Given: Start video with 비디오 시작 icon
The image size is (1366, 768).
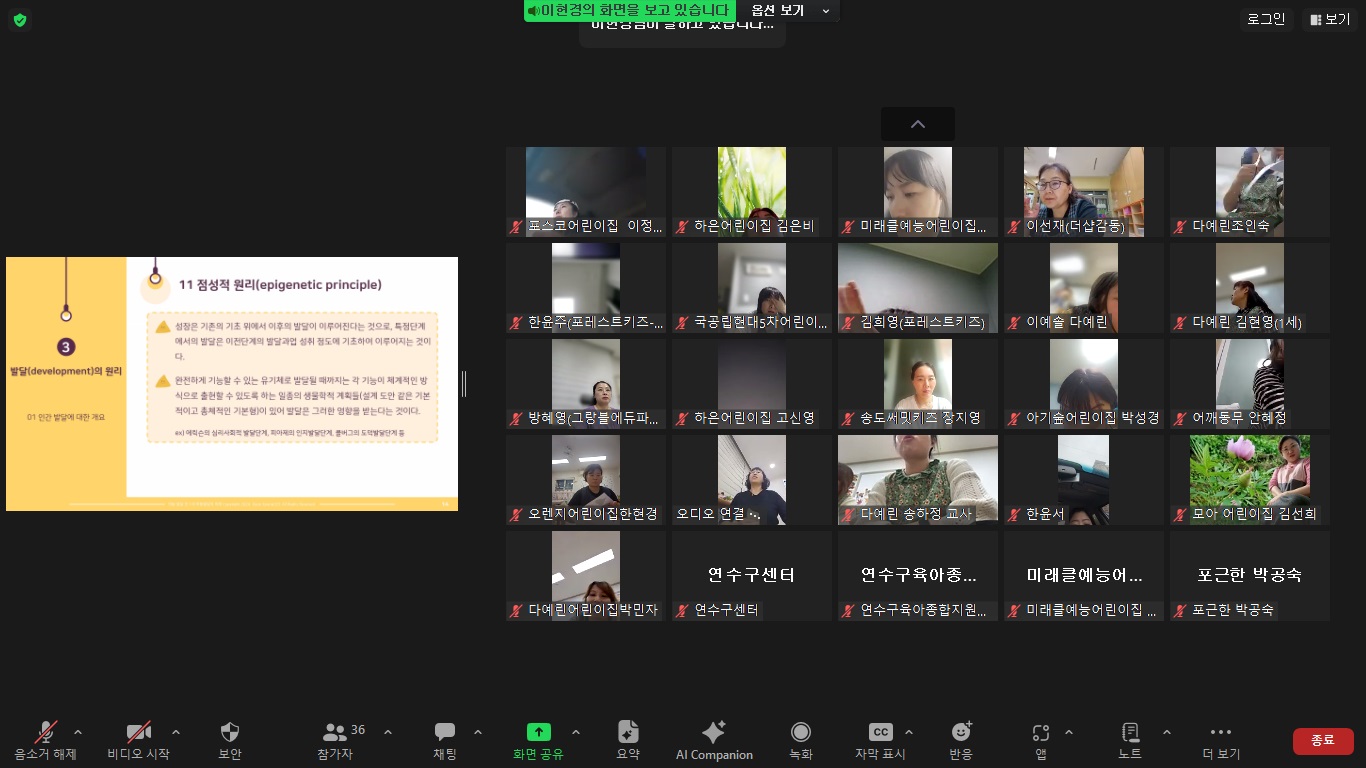Looking at the screenshot, I should pos(138,733).
